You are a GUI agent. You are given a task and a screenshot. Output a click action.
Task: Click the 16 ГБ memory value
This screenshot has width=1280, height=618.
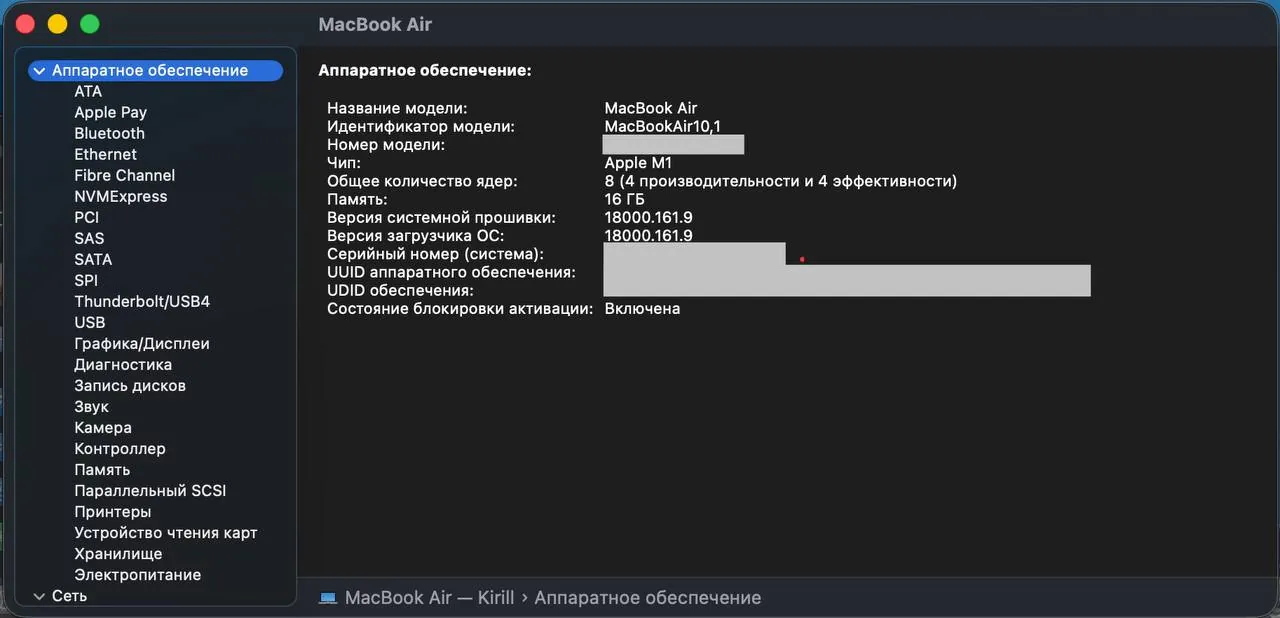pos(626,199)
